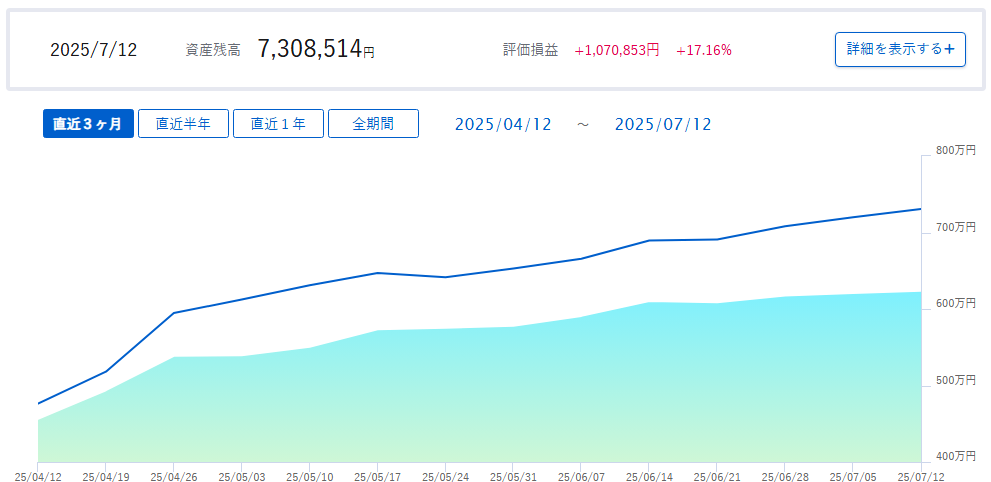Switch to the 直近半年 period tab
The width and height of the screenshot is (991, 482).
pyautogui.click(x=183, y=124)
